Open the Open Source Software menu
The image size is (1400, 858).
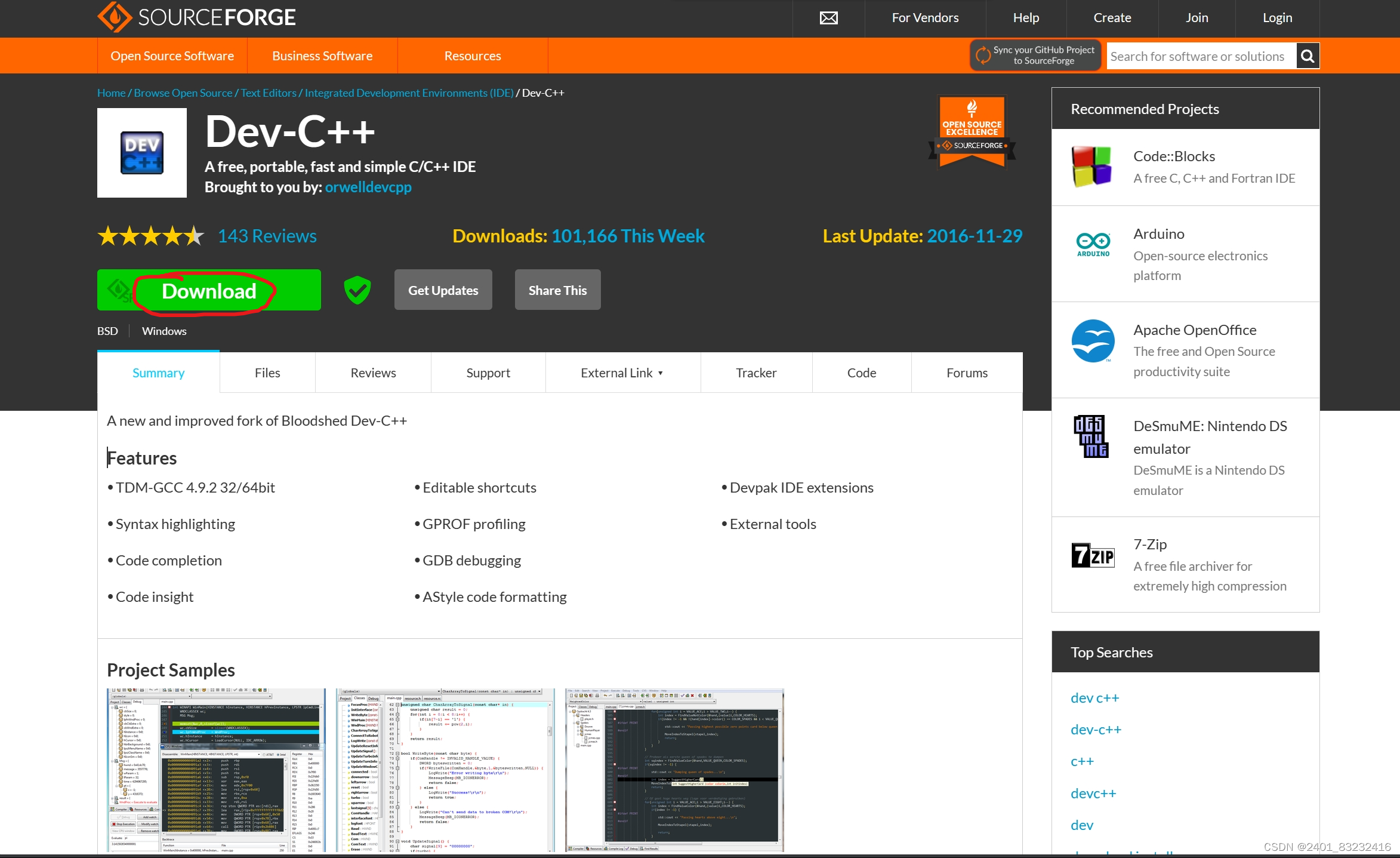pos(172,56)
